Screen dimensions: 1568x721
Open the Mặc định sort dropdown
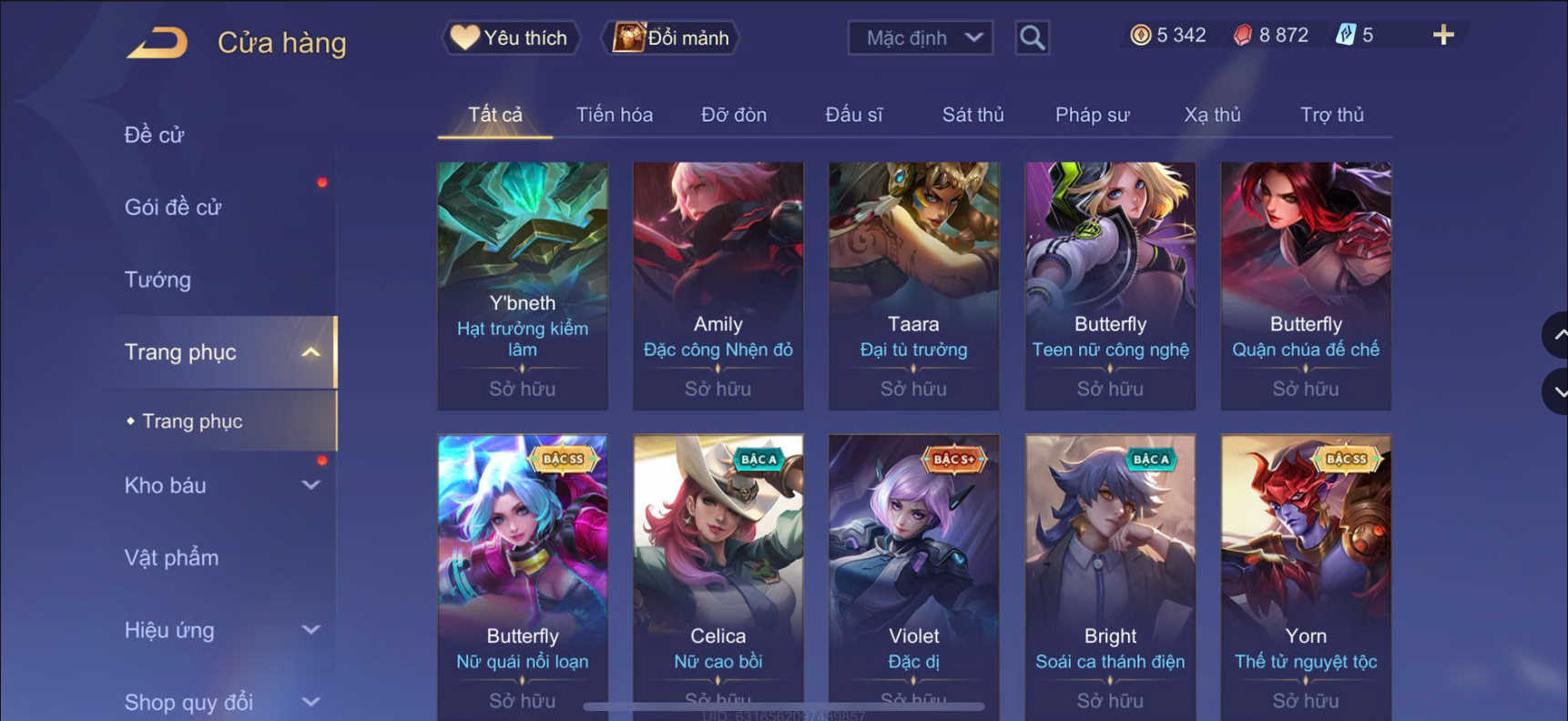(921, 38)
